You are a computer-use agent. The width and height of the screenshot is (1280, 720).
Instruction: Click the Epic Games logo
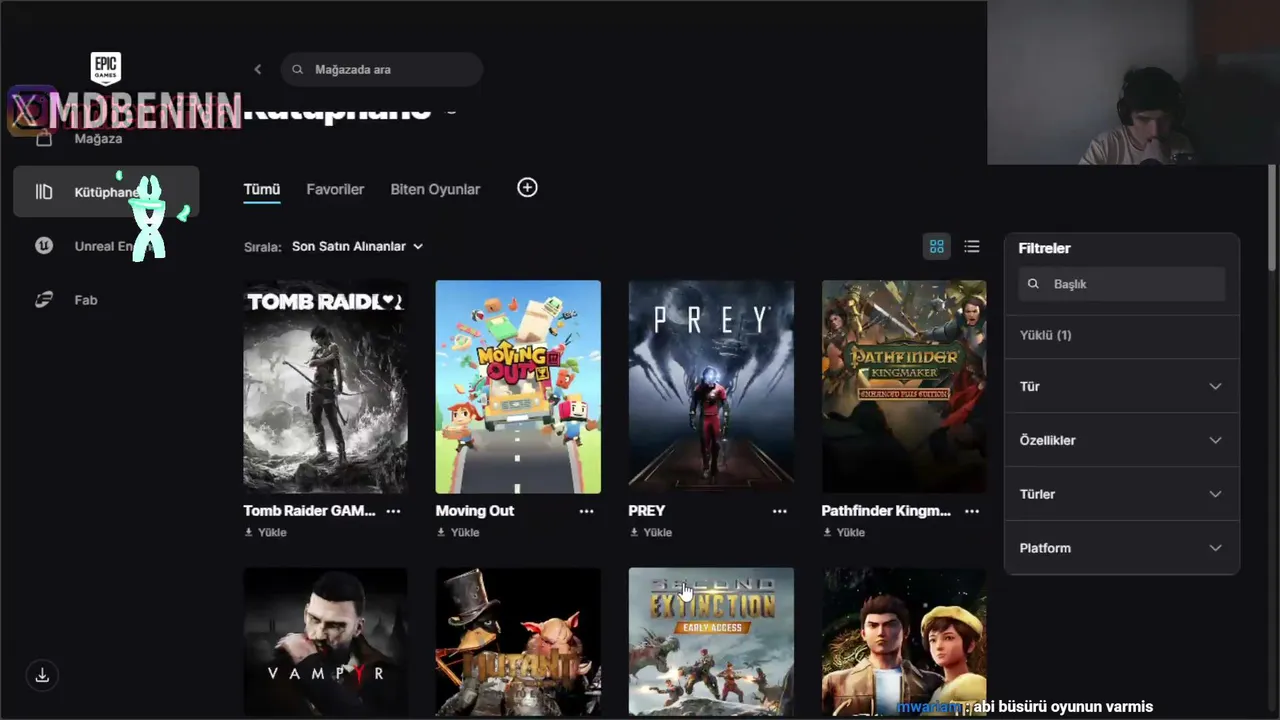[105, 68]
